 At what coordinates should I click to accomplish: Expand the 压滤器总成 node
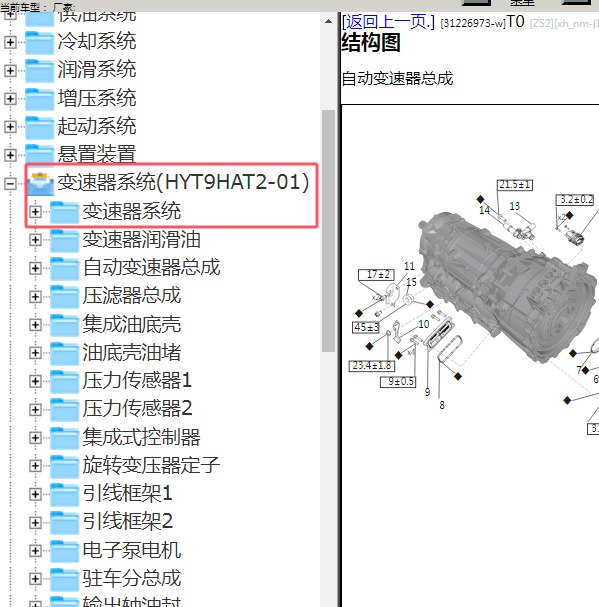35,297
